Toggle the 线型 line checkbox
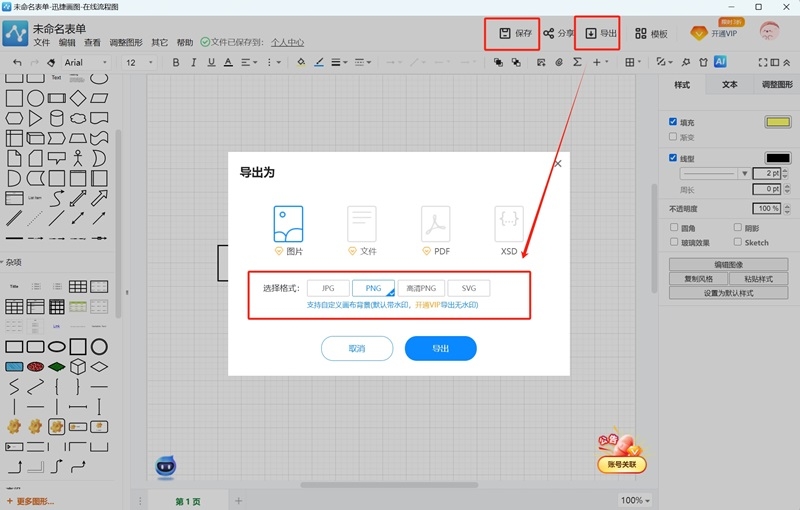The width and height of the screenshot is (800, 510). (673, 158)
